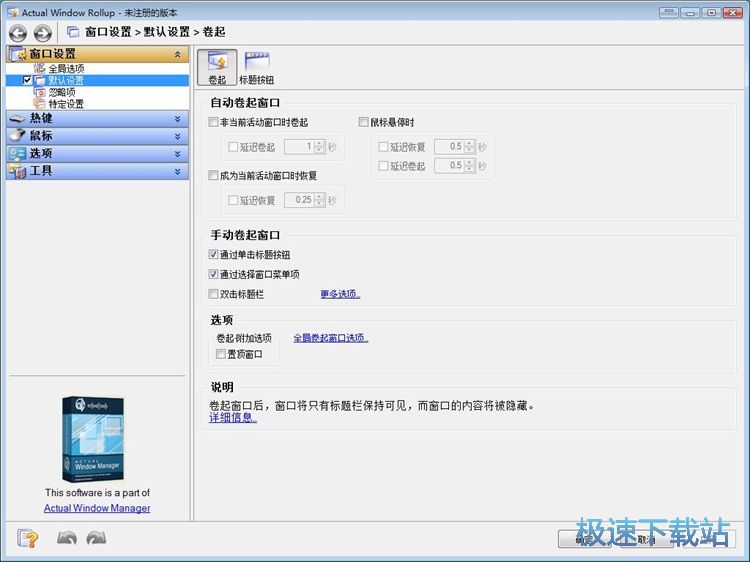Uncheck 通过单击标题按钮 checkbox
Image resolution: width=750 pixels, height=562 pixels.
click(x=214, y=255)
